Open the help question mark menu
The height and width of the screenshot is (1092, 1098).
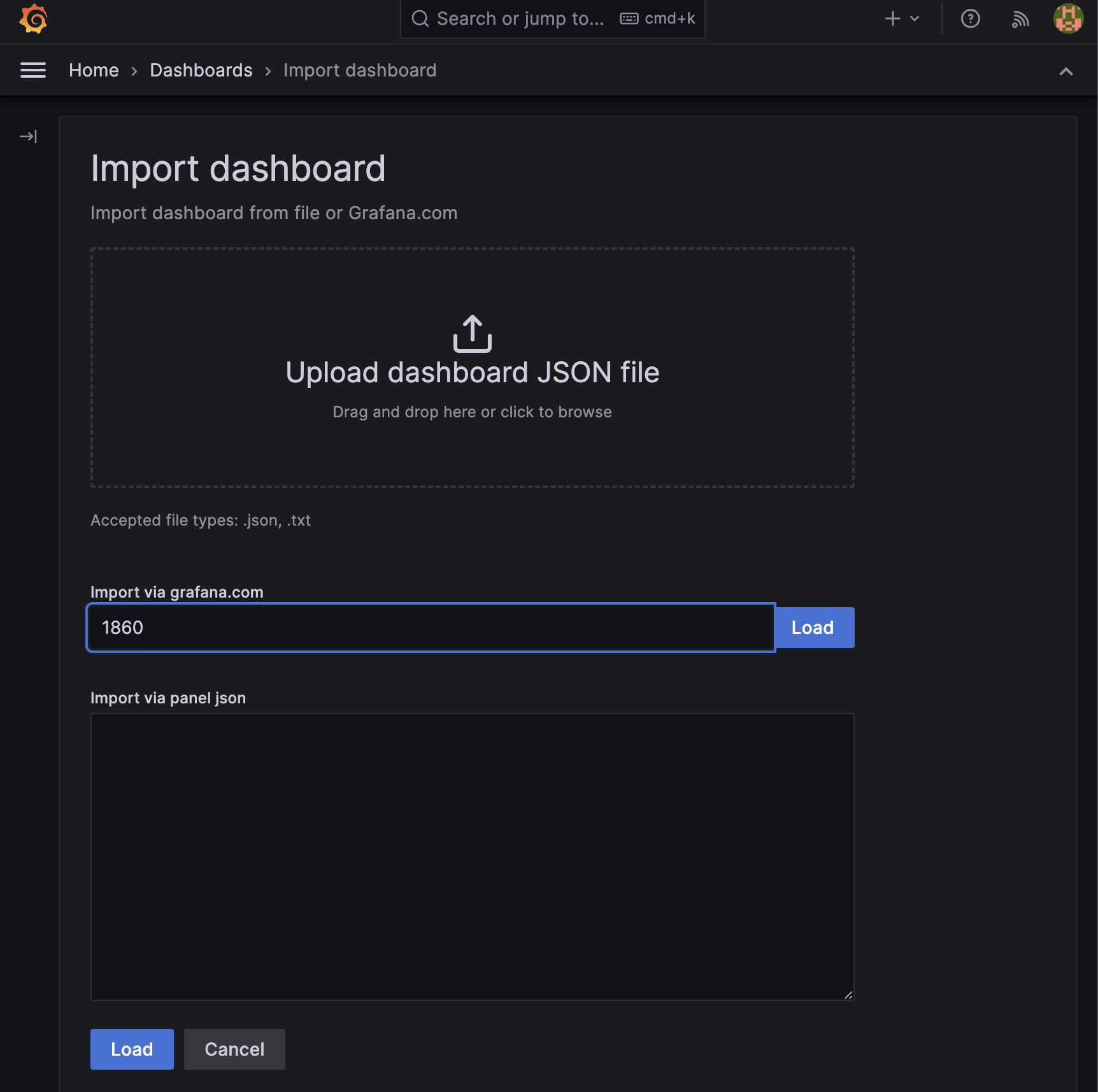(x=970, y=18)
